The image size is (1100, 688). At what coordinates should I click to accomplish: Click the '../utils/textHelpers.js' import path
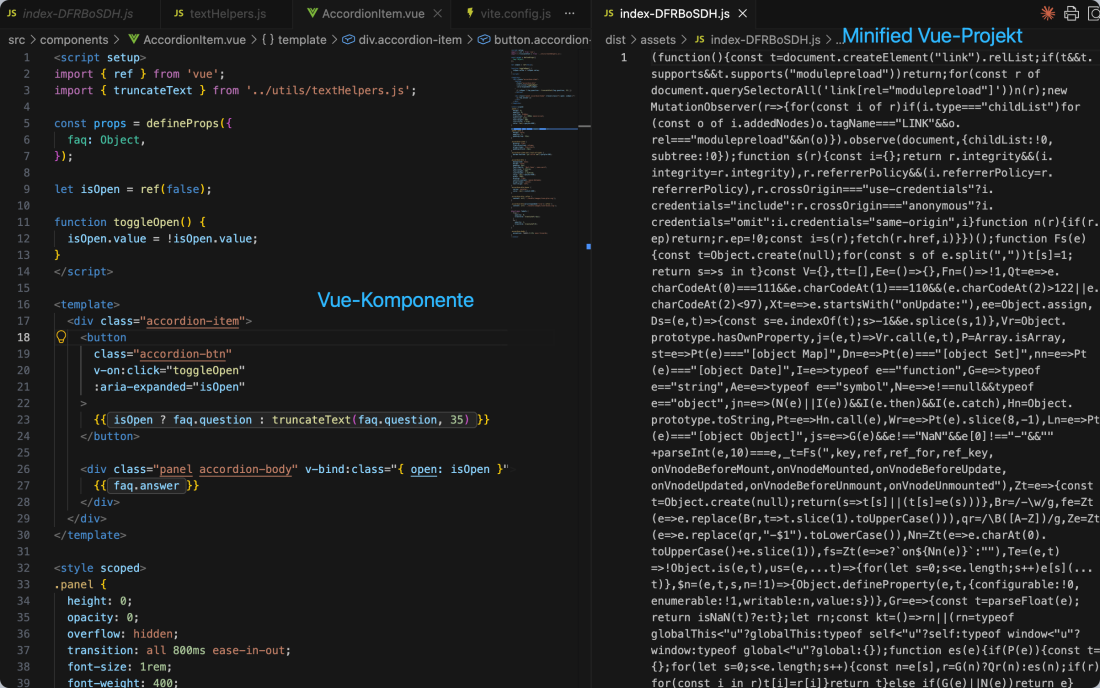[328, 90]
